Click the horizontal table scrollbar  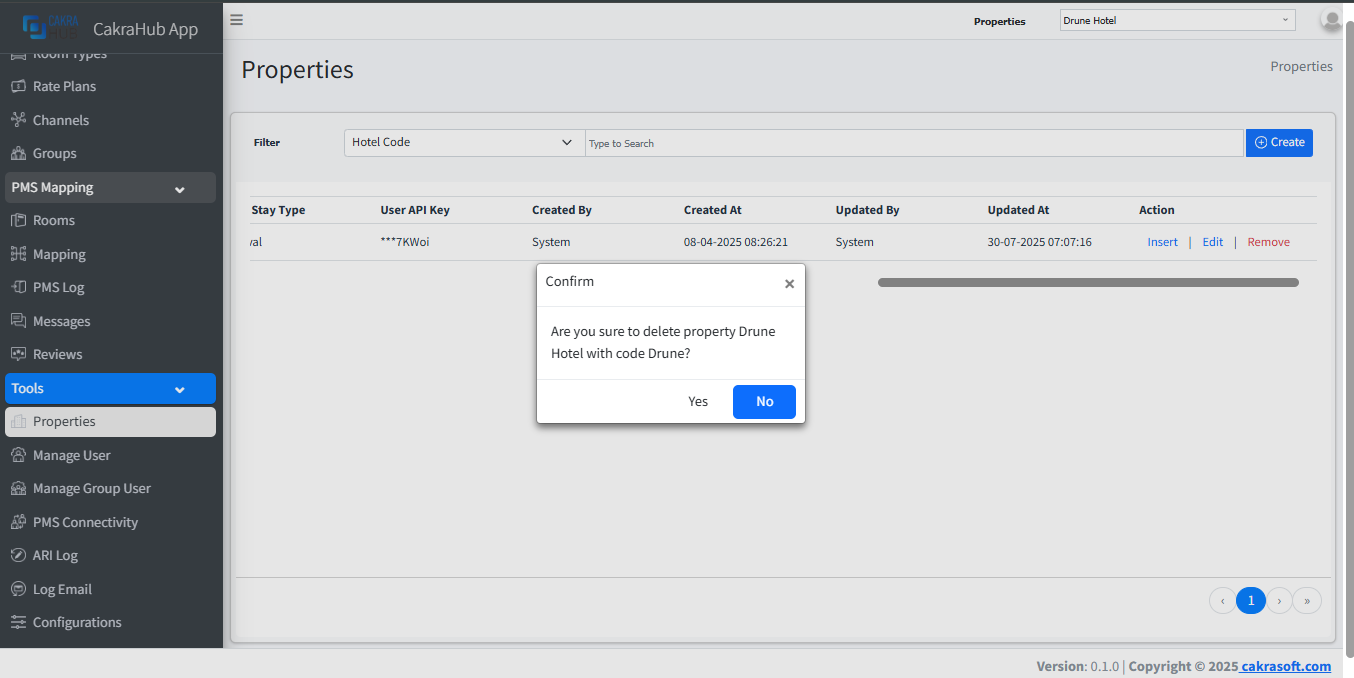pos(1088,283)
